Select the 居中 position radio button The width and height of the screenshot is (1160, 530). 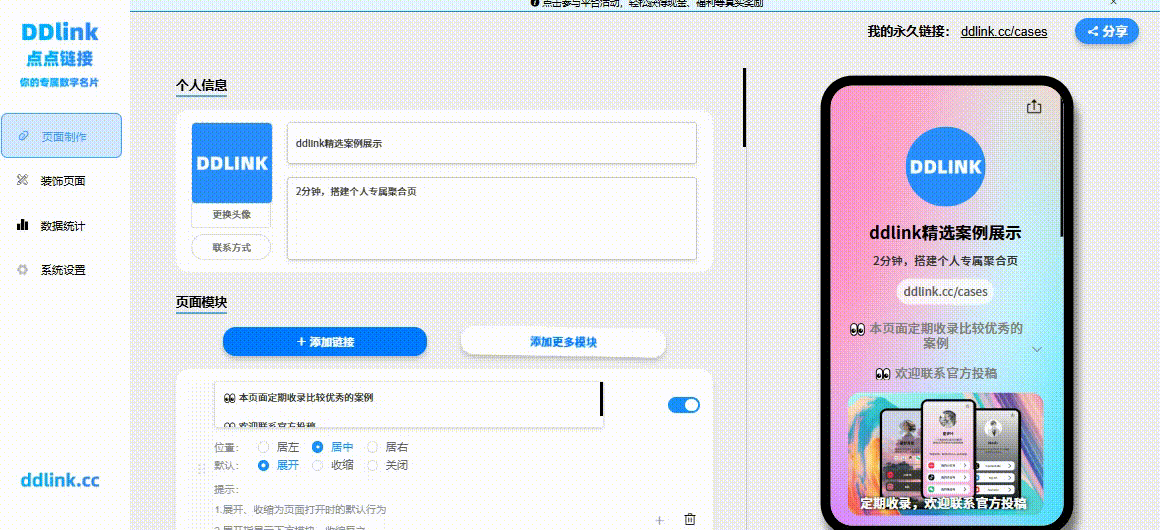pos(317,447)
